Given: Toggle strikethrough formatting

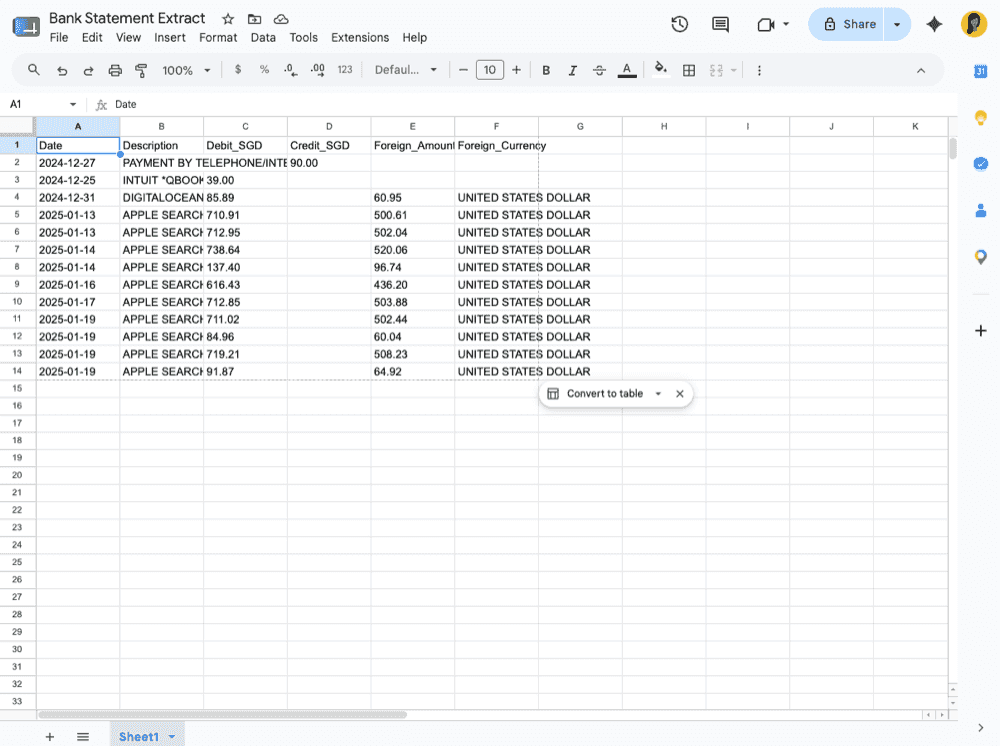Looking at the screenshot, I should 599,70.
